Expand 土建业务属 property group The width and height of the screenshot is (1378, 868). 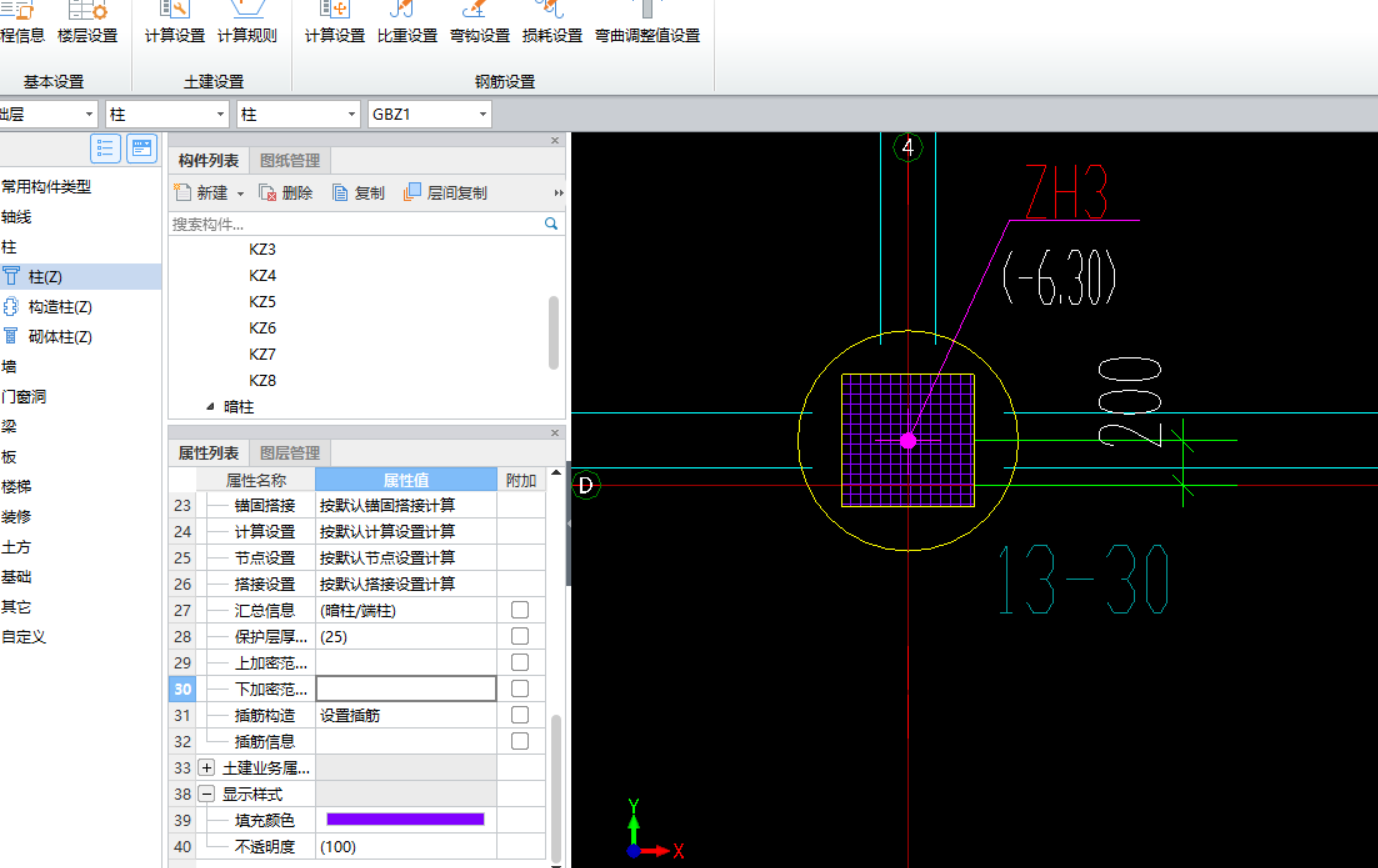(207, 768)
